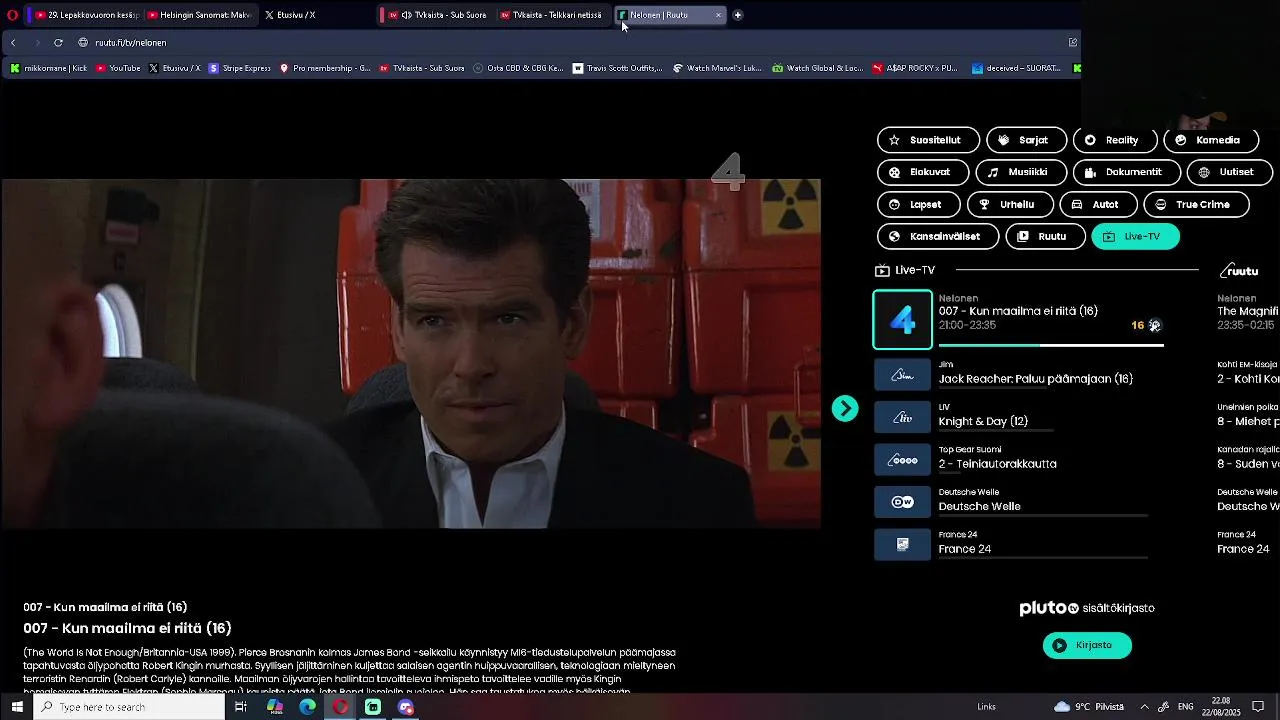Open the taskbar clock showing 22.08
This screenshot has width=1280, height=720.
(x=1221, y=707)
